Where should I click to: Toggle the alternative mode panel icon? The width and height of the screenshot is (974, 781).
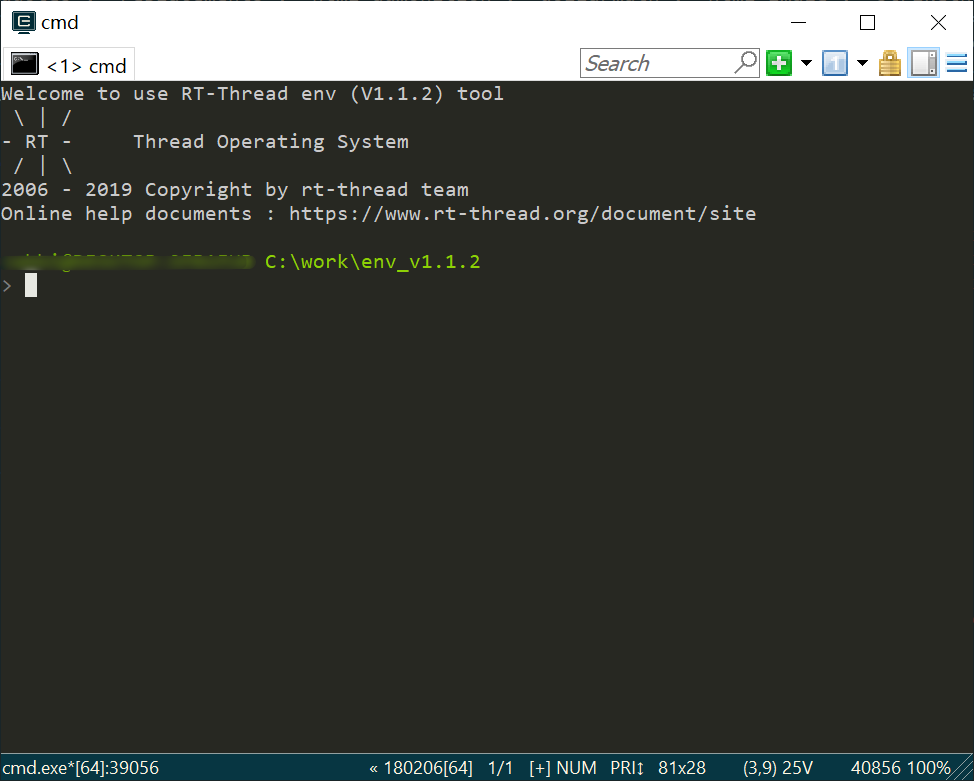pyautogui.click(x=924, y=63)
